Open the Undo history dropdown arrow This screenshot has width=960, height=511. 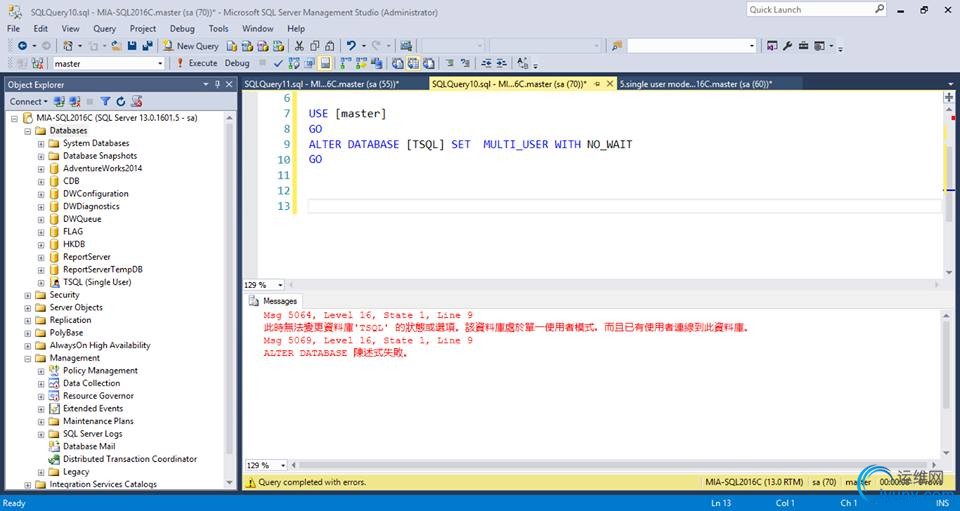tap(364, 46)
